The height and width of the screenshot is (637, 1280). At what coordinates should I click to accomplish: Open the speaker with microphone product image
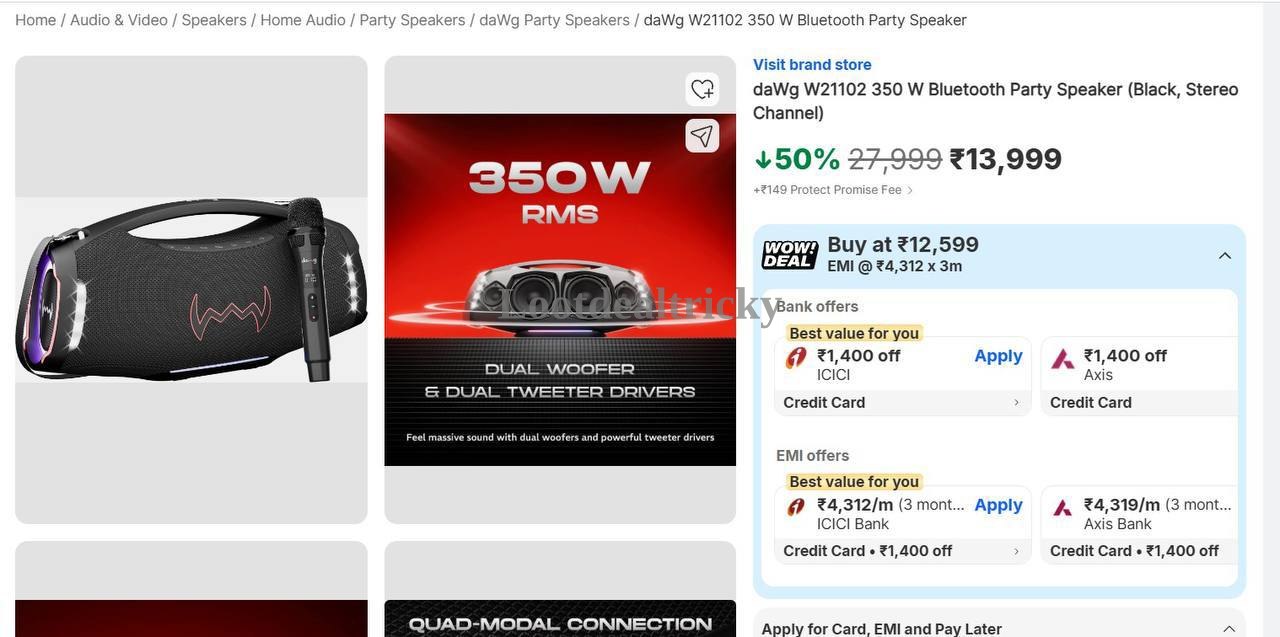click(x=191, y=290)
